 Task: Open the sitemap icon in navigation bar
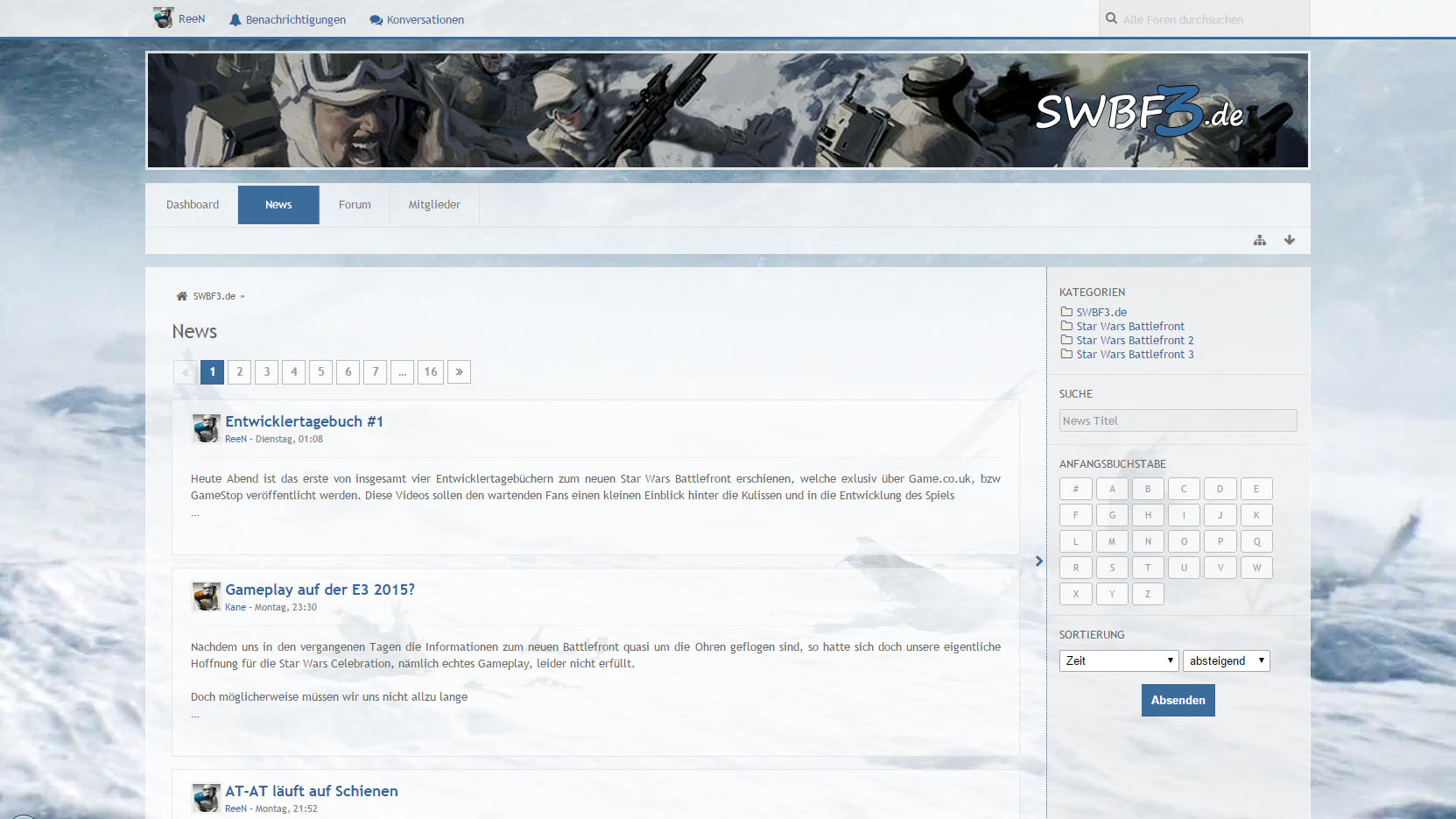1259,240
